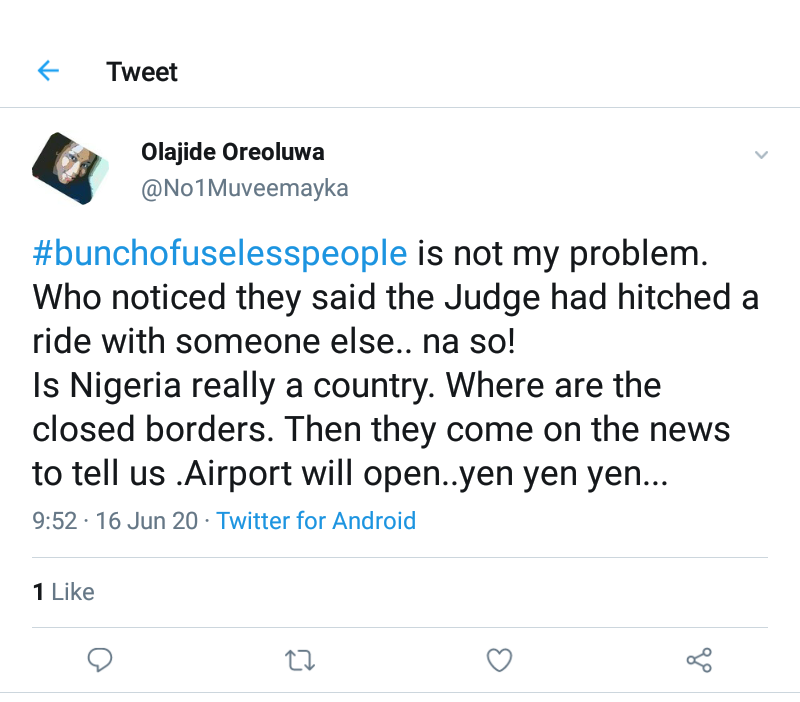Like the tweet with the heart icon
The image size is (800, 702).
coord(499,660)
